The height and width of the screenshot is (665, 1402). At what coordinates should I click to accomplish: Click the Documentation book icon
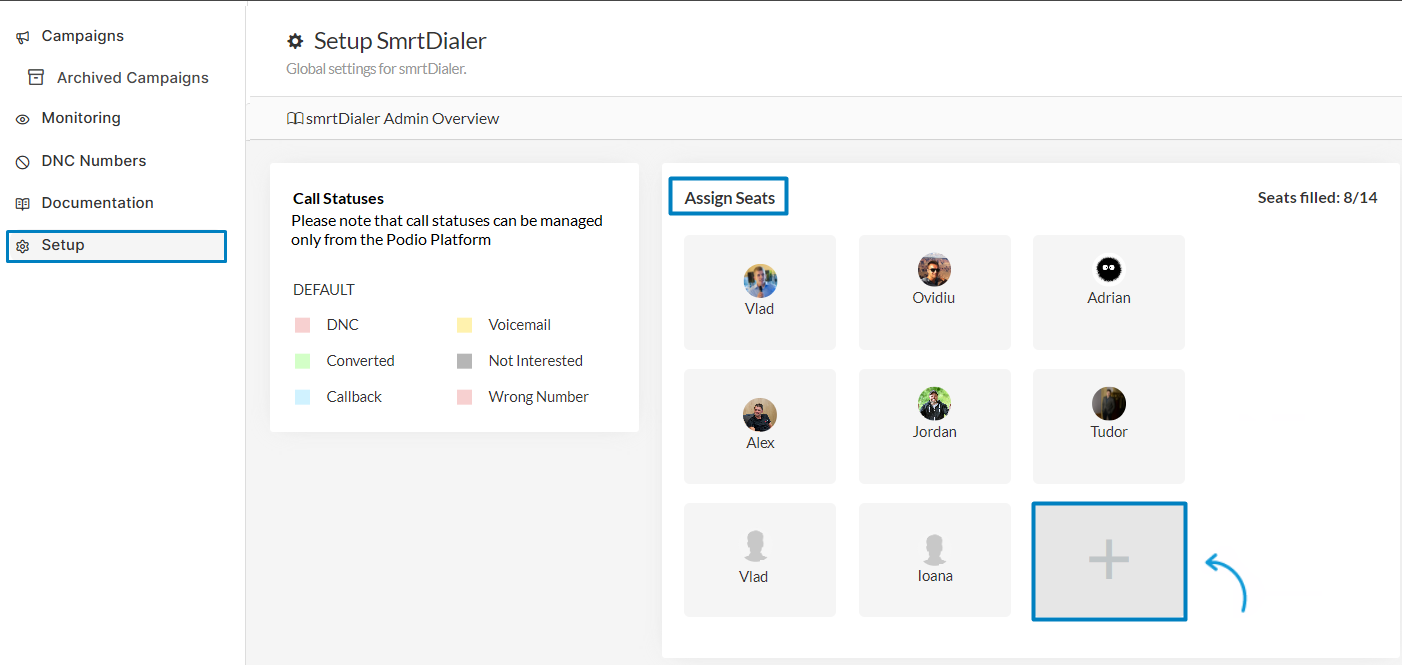click(x=23, y=204)
